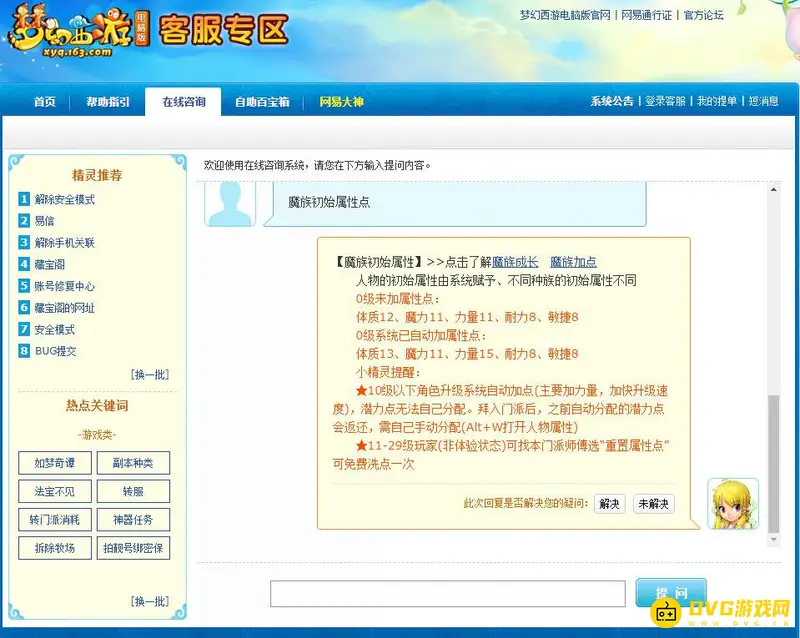Click the number 5 badge next to 账号修复中心
The height and width of the screenshot is (638, 800).
(x=24, y=286)
